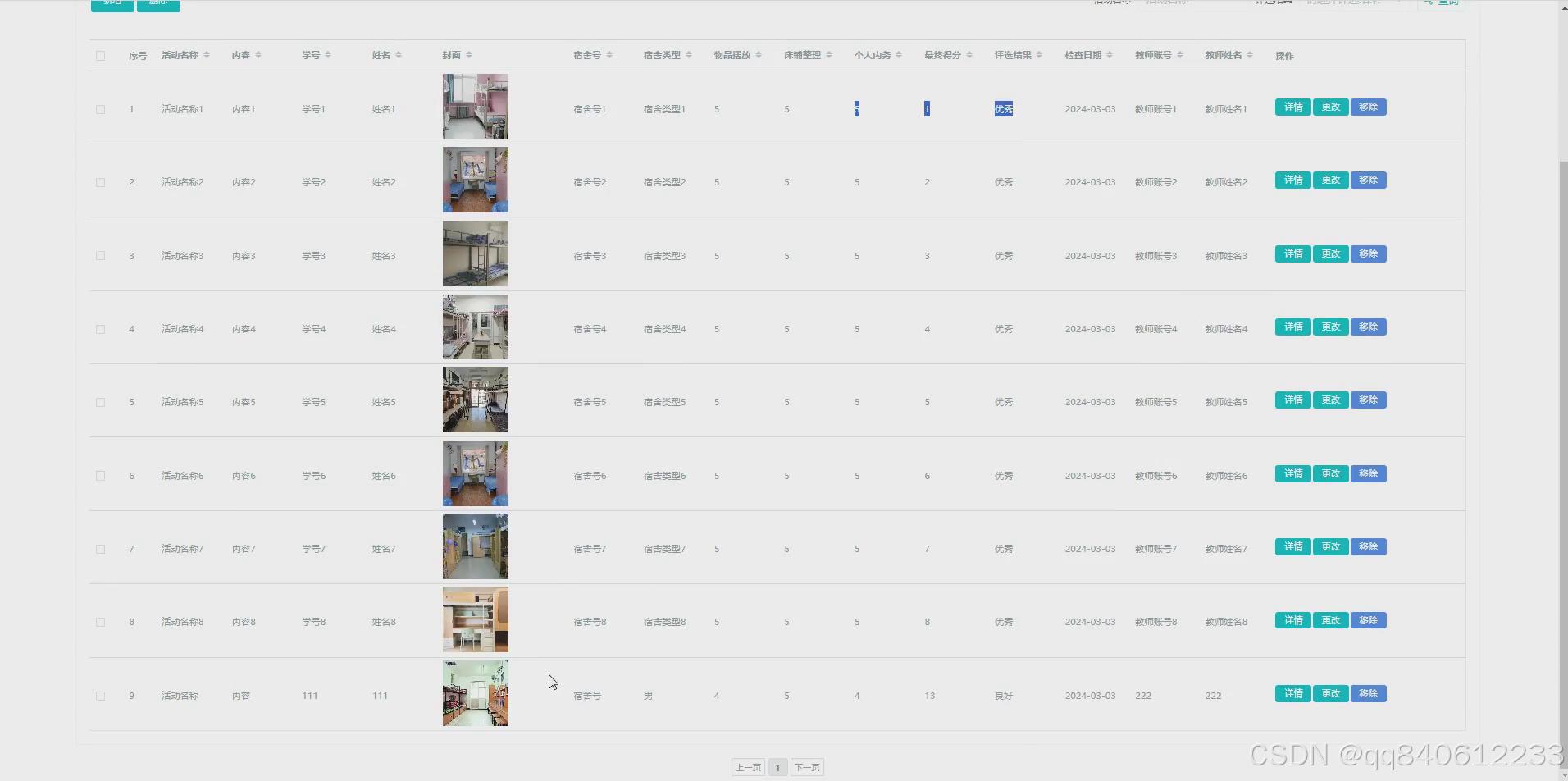Screen dimensions: 1568x781
Task: Open 详情 for row 活动名称6
Action: 1293,474
